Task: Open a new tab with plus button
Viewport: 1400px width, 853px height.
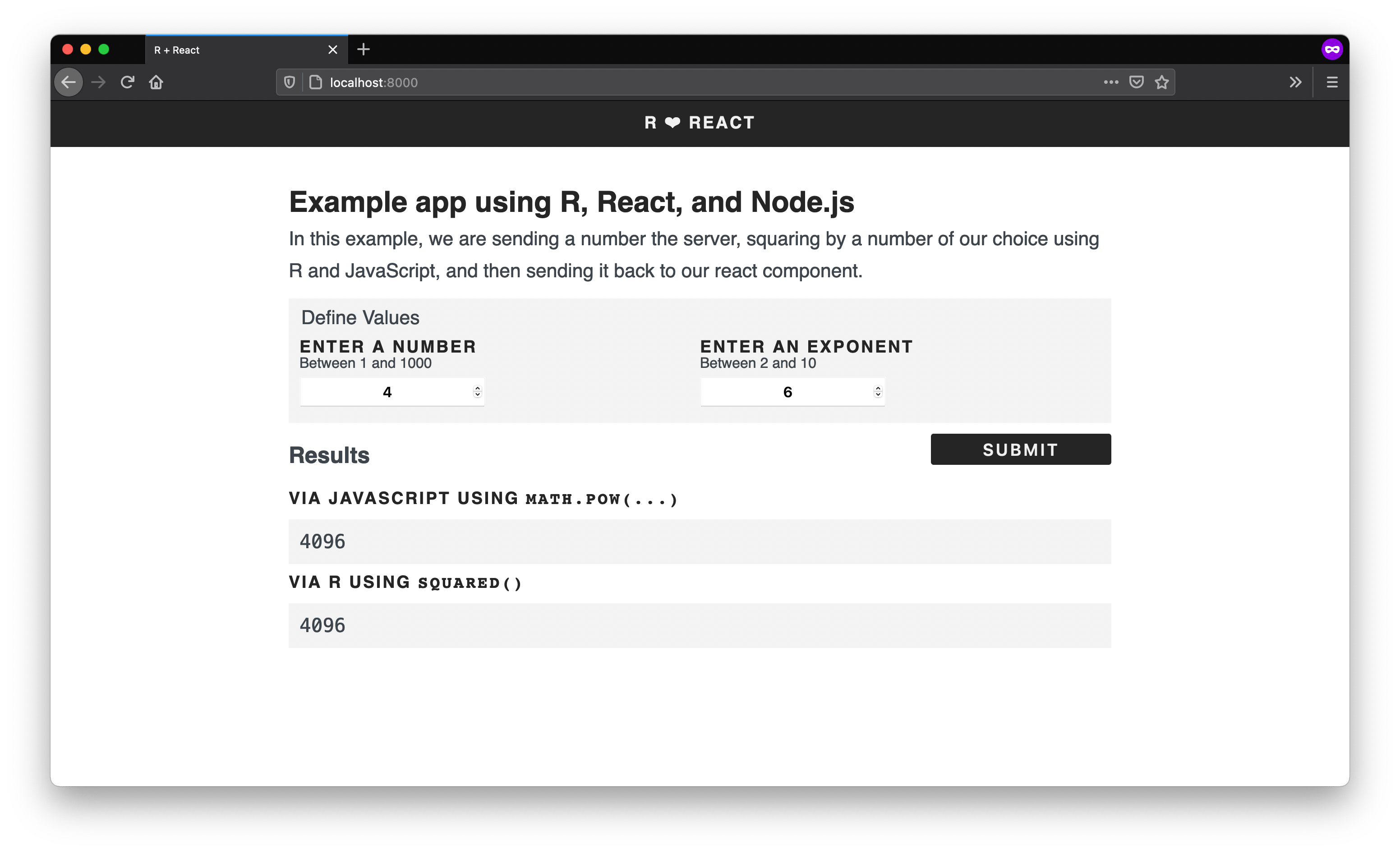Action: pyautogui.click(x=364, y=50)
